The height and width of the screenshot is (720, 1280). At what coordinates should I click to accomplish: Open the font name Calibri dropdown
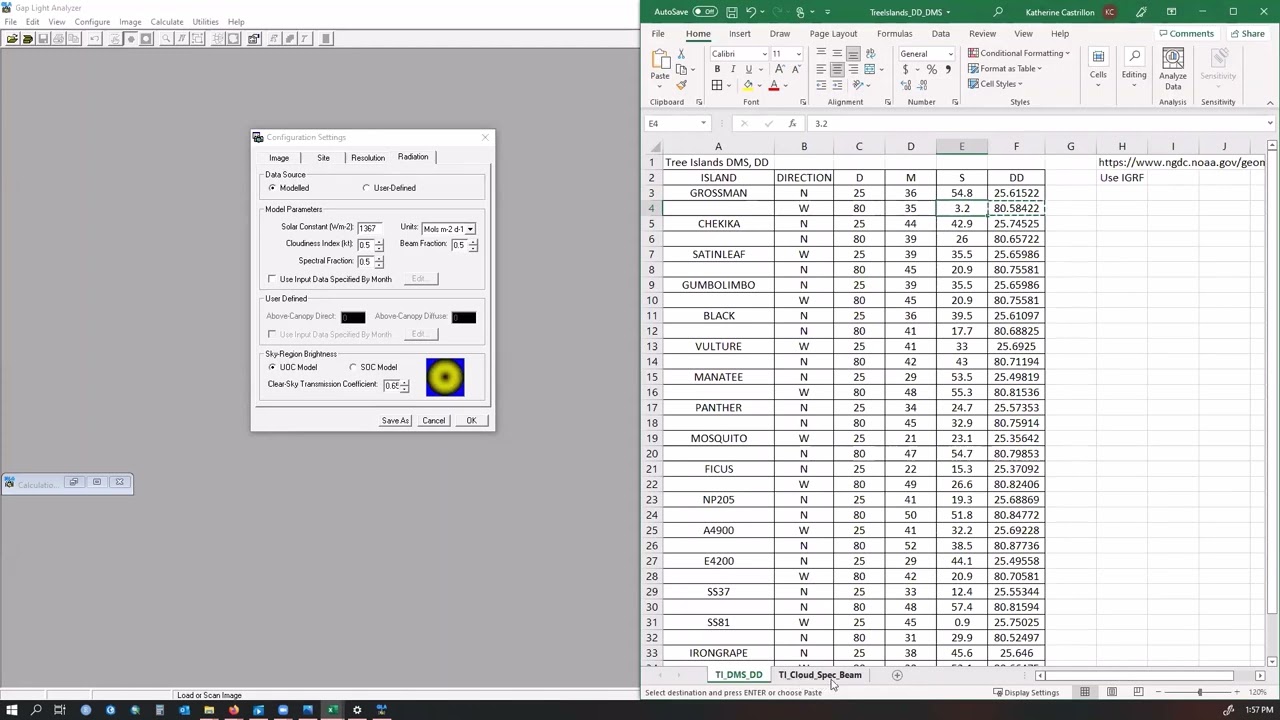click(765, 54)
